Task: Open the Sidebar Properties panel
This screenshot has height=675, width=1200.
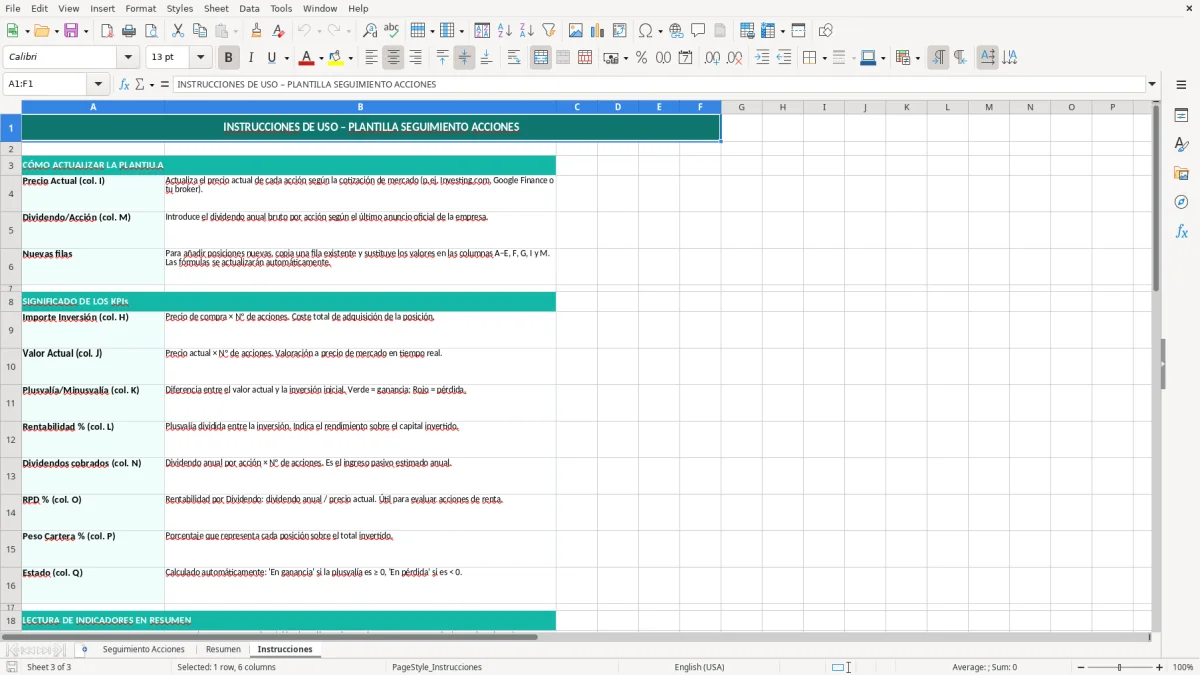Action: pos(1181,116)
